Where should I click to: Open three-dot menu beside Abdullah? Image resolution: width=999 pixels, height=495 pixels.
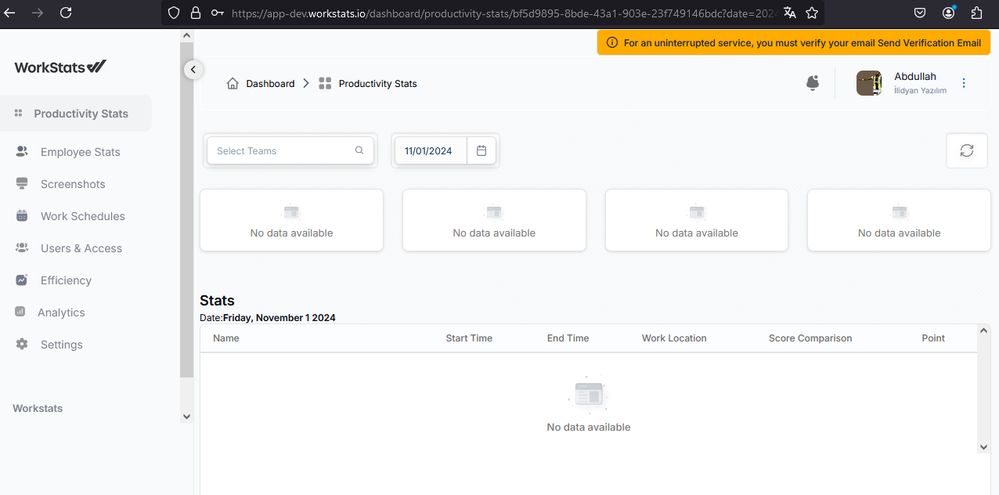tap(963, 83)
